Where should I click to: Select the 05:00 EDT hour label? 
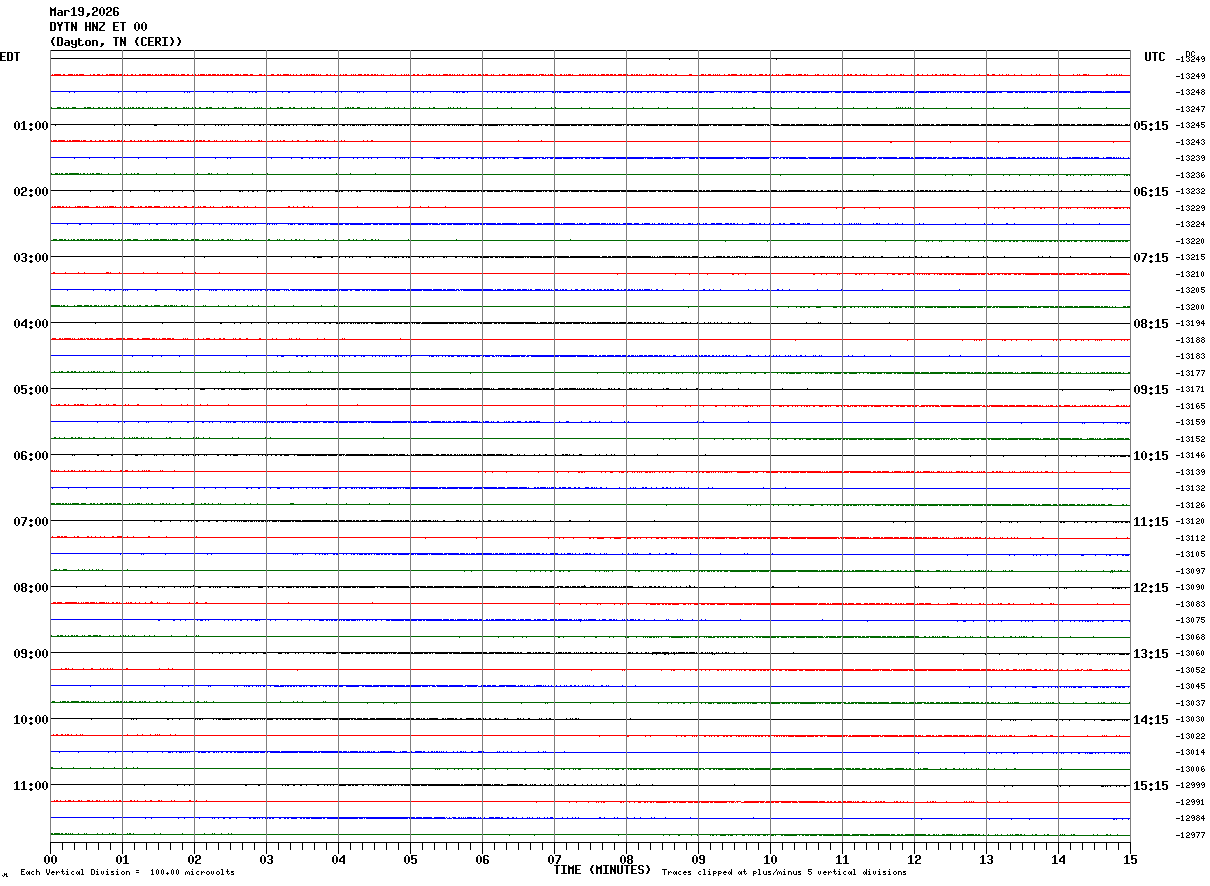tap(31, 389)
